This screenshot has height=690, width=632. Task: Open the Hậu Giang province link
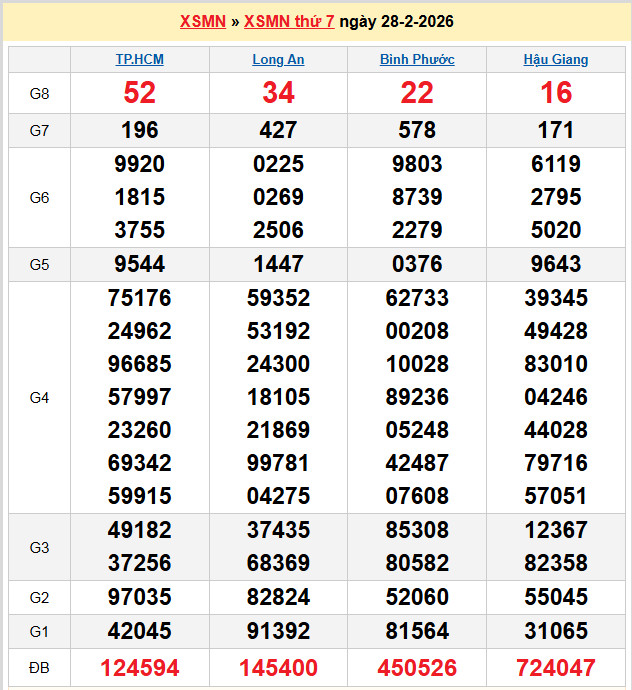[556, 60]
